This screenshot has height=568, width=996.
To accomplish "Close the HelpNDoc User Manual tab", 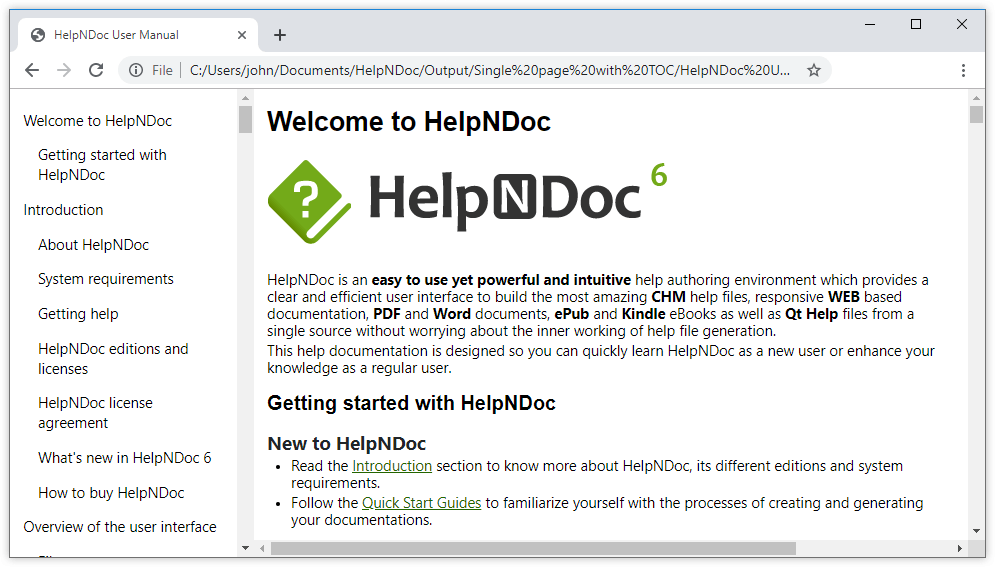I will tap(241, 35).
